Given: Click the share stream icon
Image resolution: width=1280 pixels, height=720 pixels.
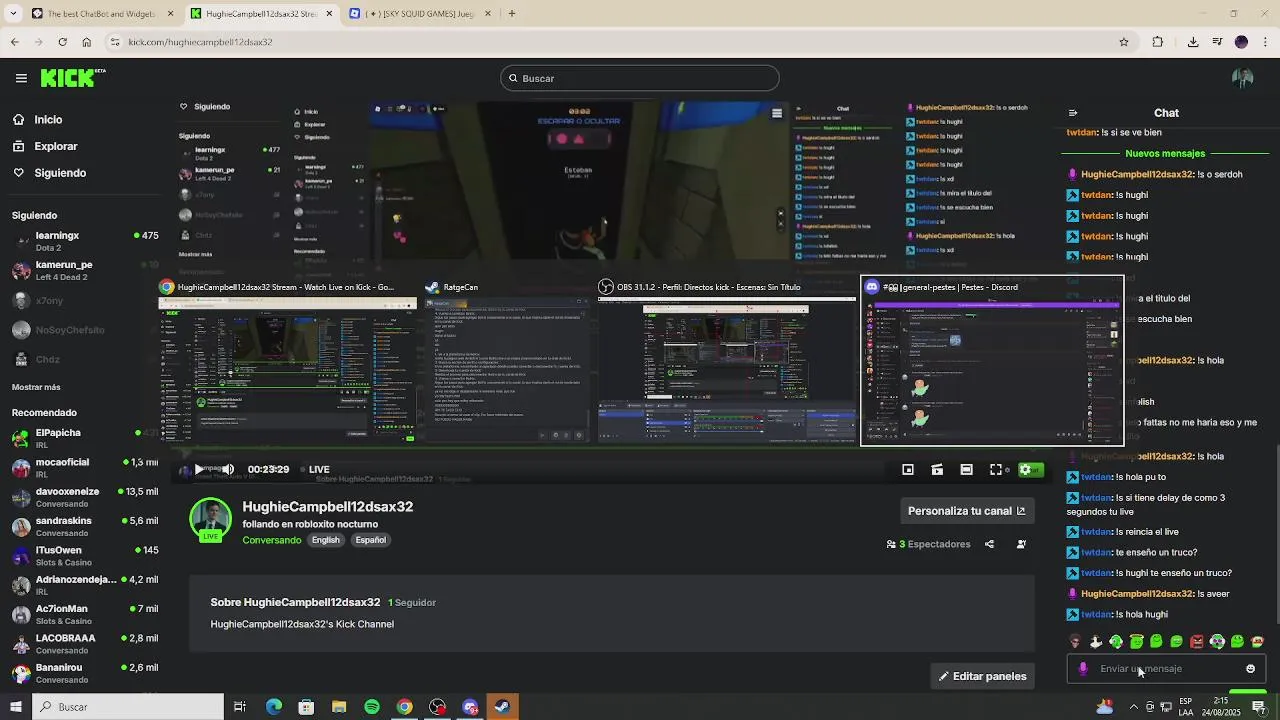Looking at the screenshot, I should (x=989, y=544).
